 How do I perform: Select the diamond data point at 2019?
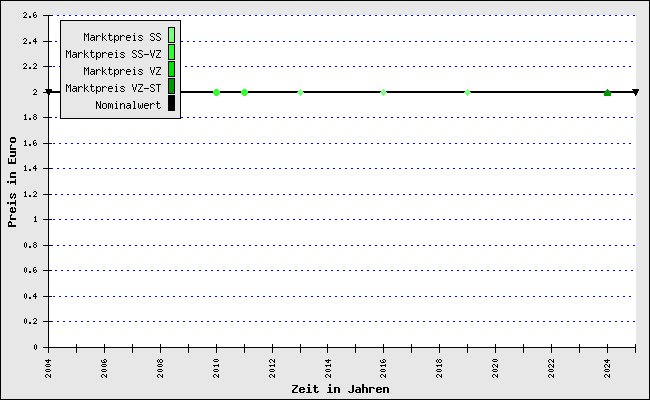[467, 92]
